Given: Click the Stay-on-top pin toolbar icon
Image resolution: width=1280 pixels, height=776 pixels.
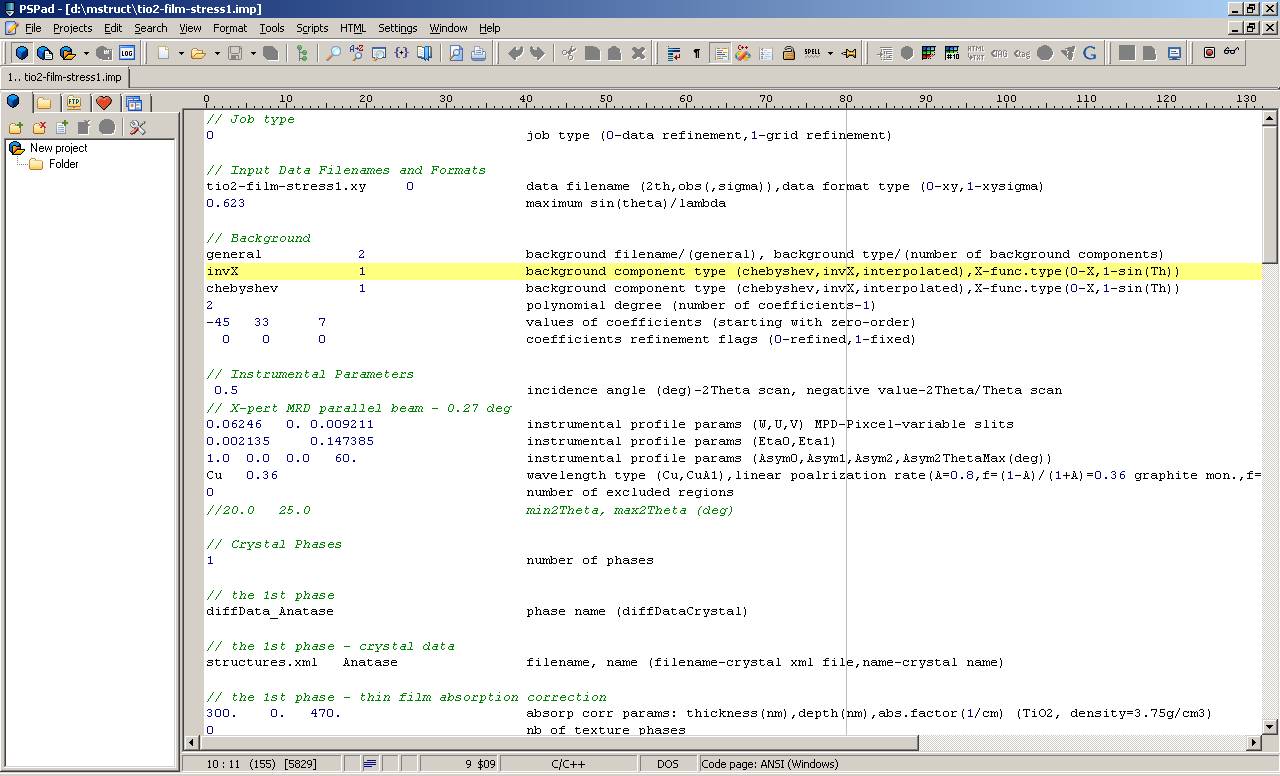Looking at the screenshot, I should (850, 53).
